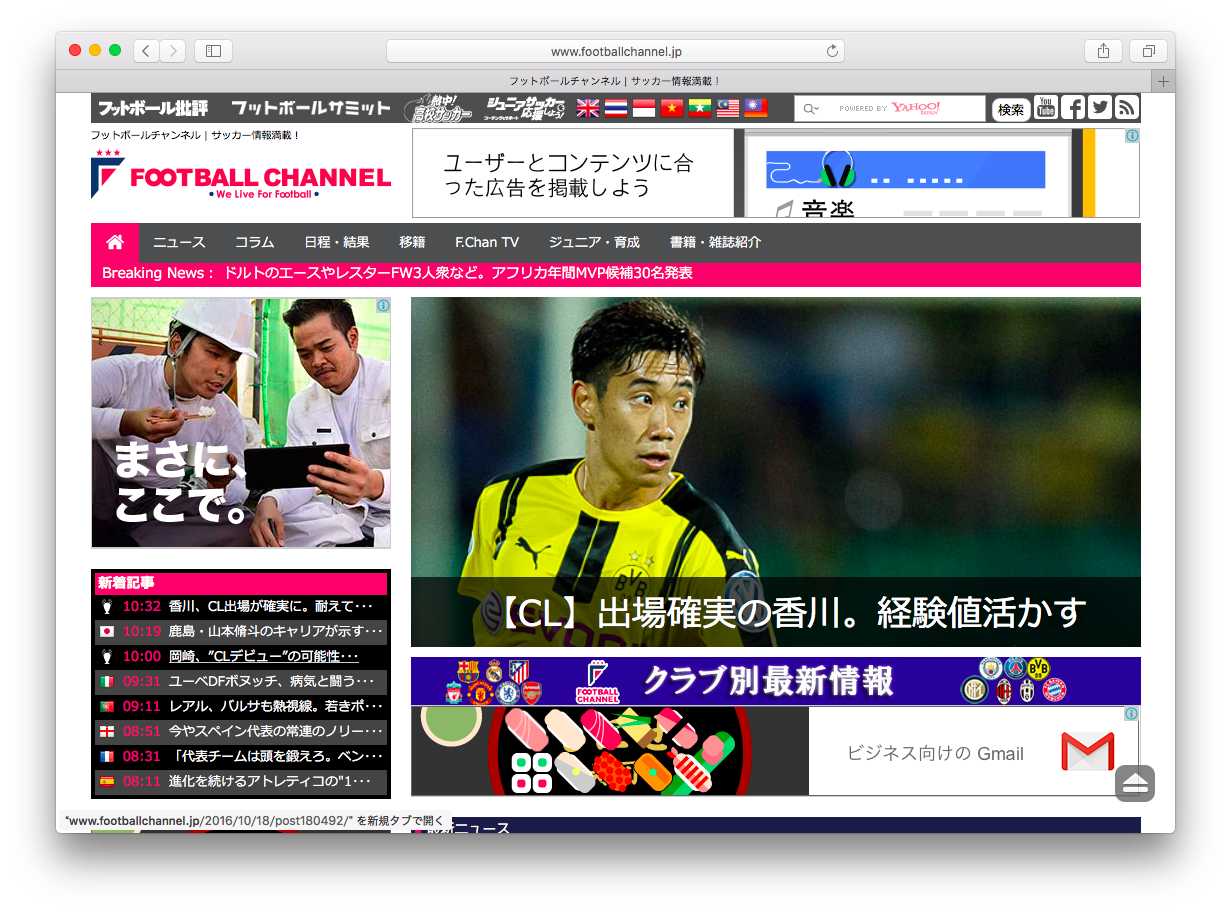Select the Thailand flag icon
This screenshot has height=913, width=1231.
(616, 108)
